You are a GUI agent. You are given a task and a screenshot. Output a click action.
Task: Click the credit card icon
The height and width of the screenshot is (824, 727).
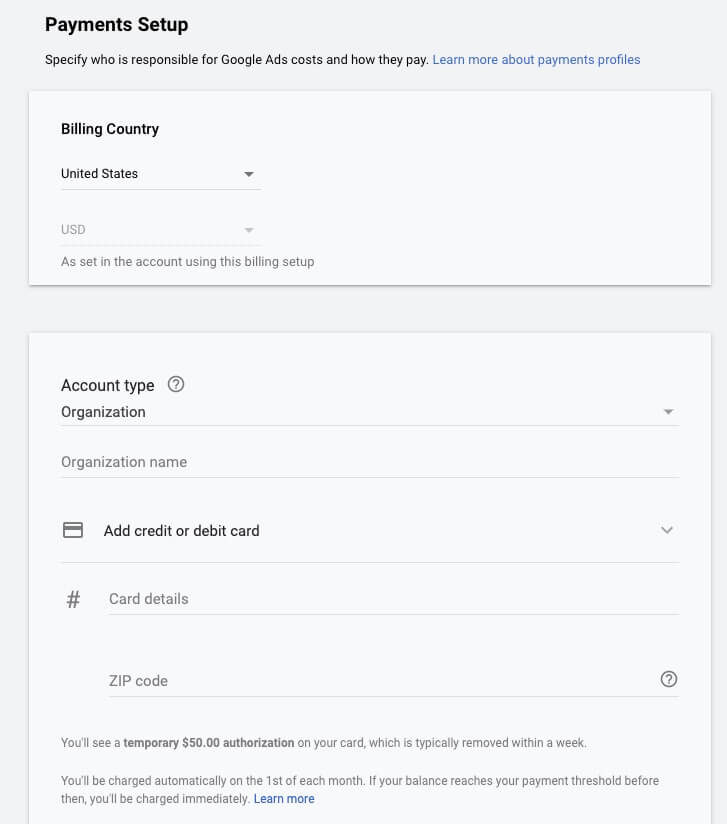point(73,531)
